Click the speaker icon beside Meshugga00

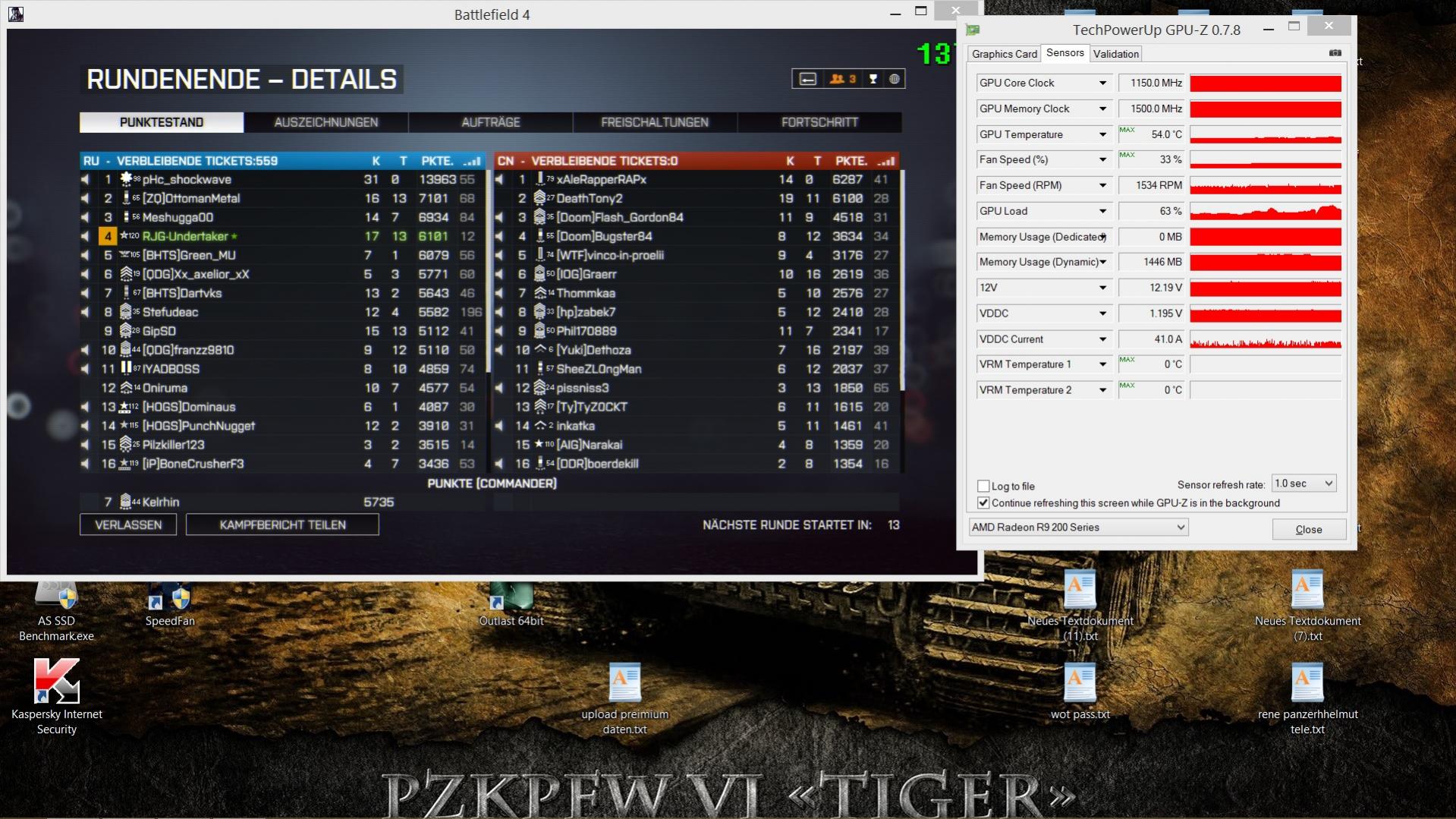tap(86, 218)
